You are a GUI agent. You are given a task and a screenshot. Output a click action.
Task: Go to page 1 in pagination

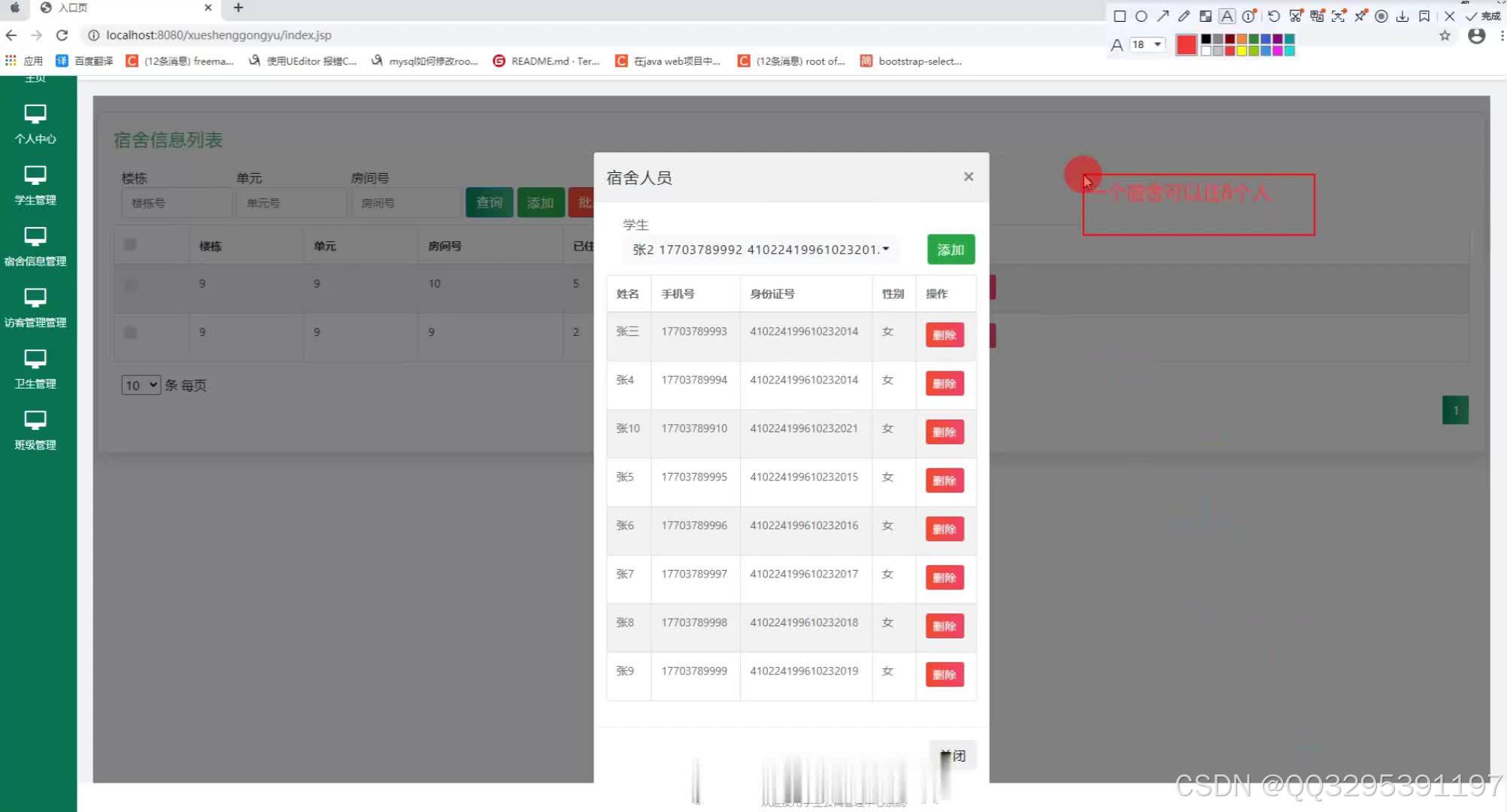point(1455,411)
